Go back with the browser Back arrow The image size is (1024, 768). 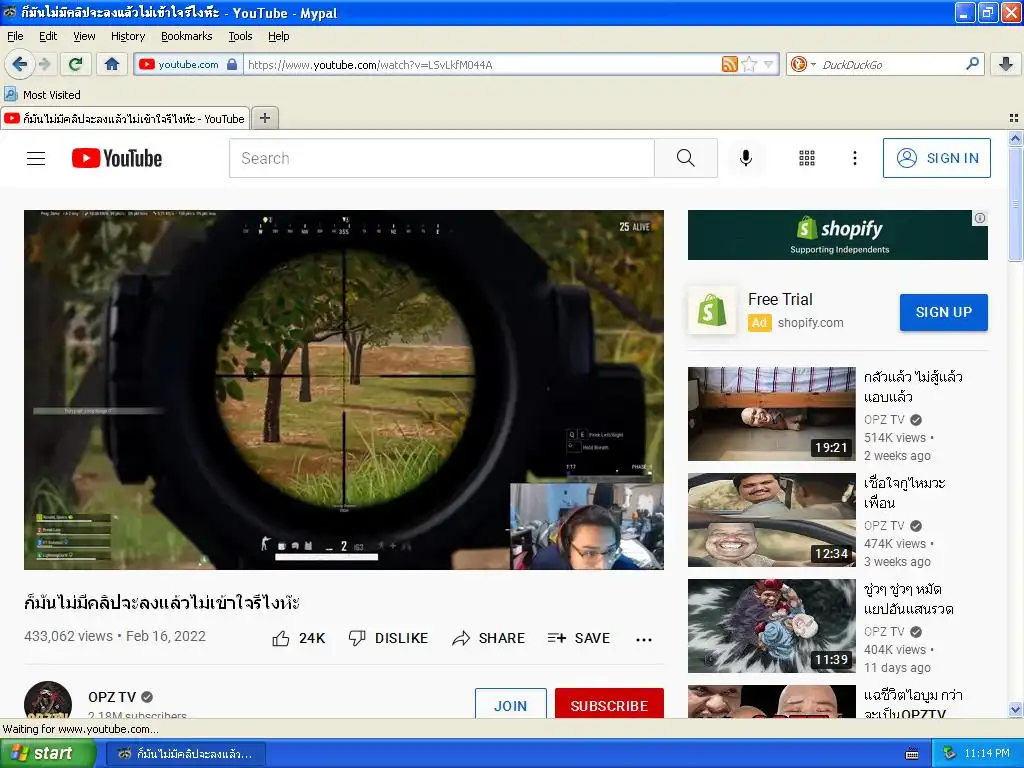[x=20, y=64]
